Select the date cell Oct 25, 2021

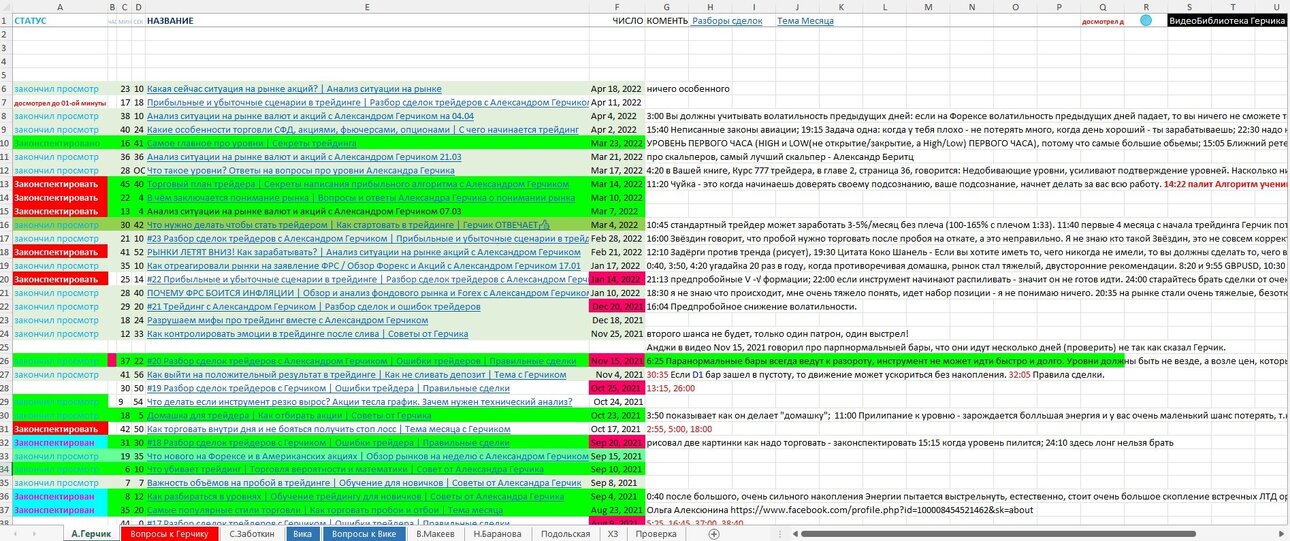pos(616,388)
